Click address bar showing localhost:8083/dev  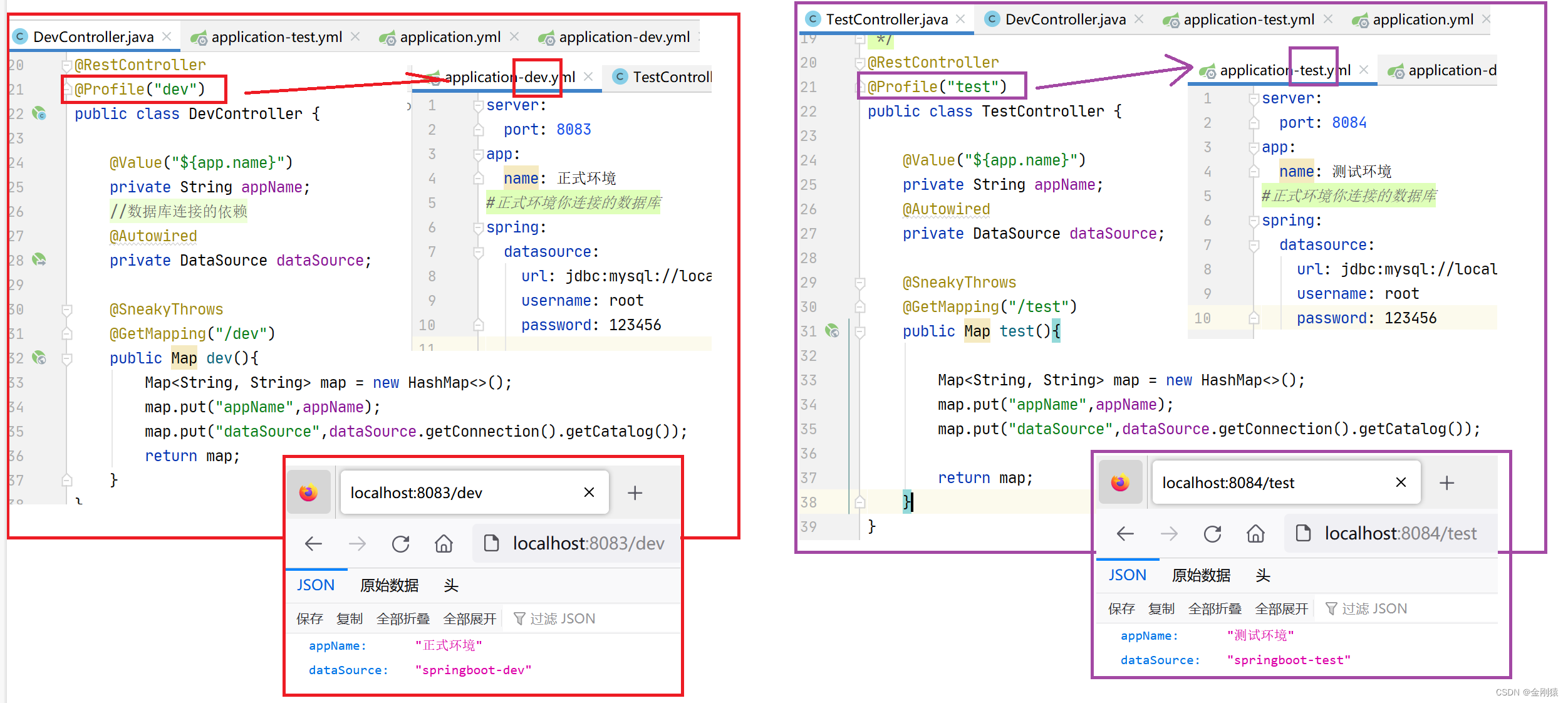pyautogui.click(x=576, y=543)
